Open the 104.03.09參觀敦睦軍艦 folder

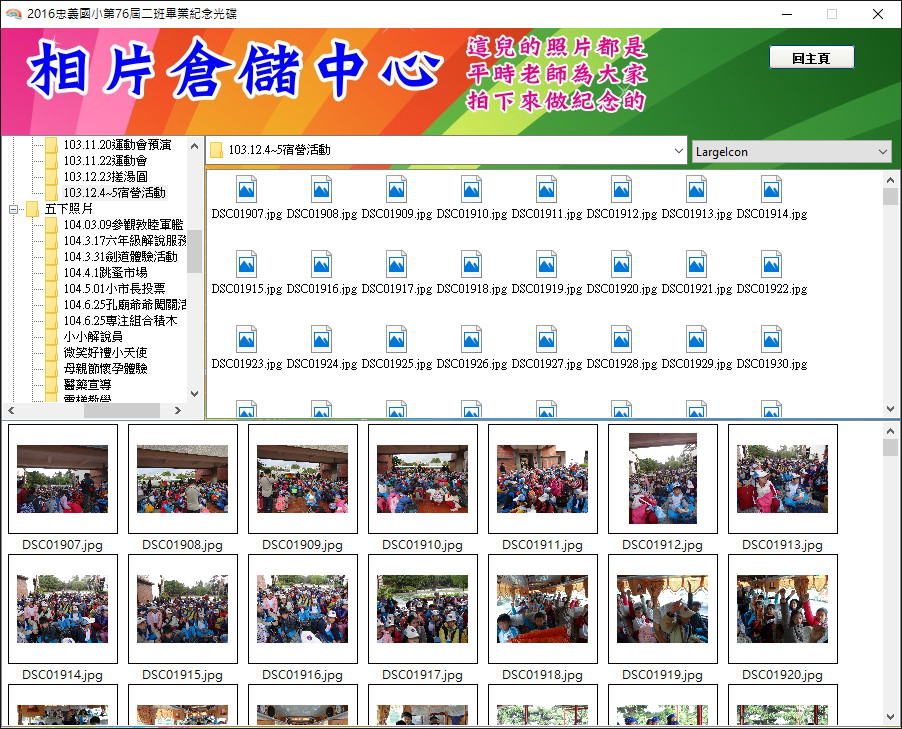(x=124, y=225)
